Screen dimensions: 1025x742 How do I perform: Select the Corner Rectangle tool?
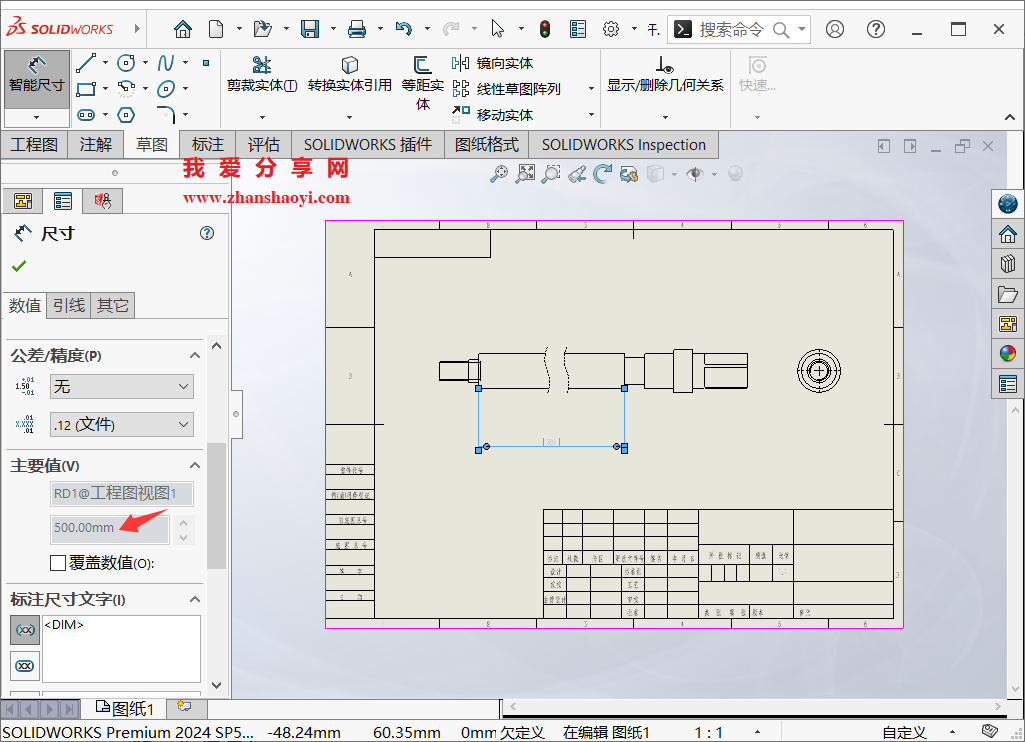pyautogui.click(x=87, y=89)
